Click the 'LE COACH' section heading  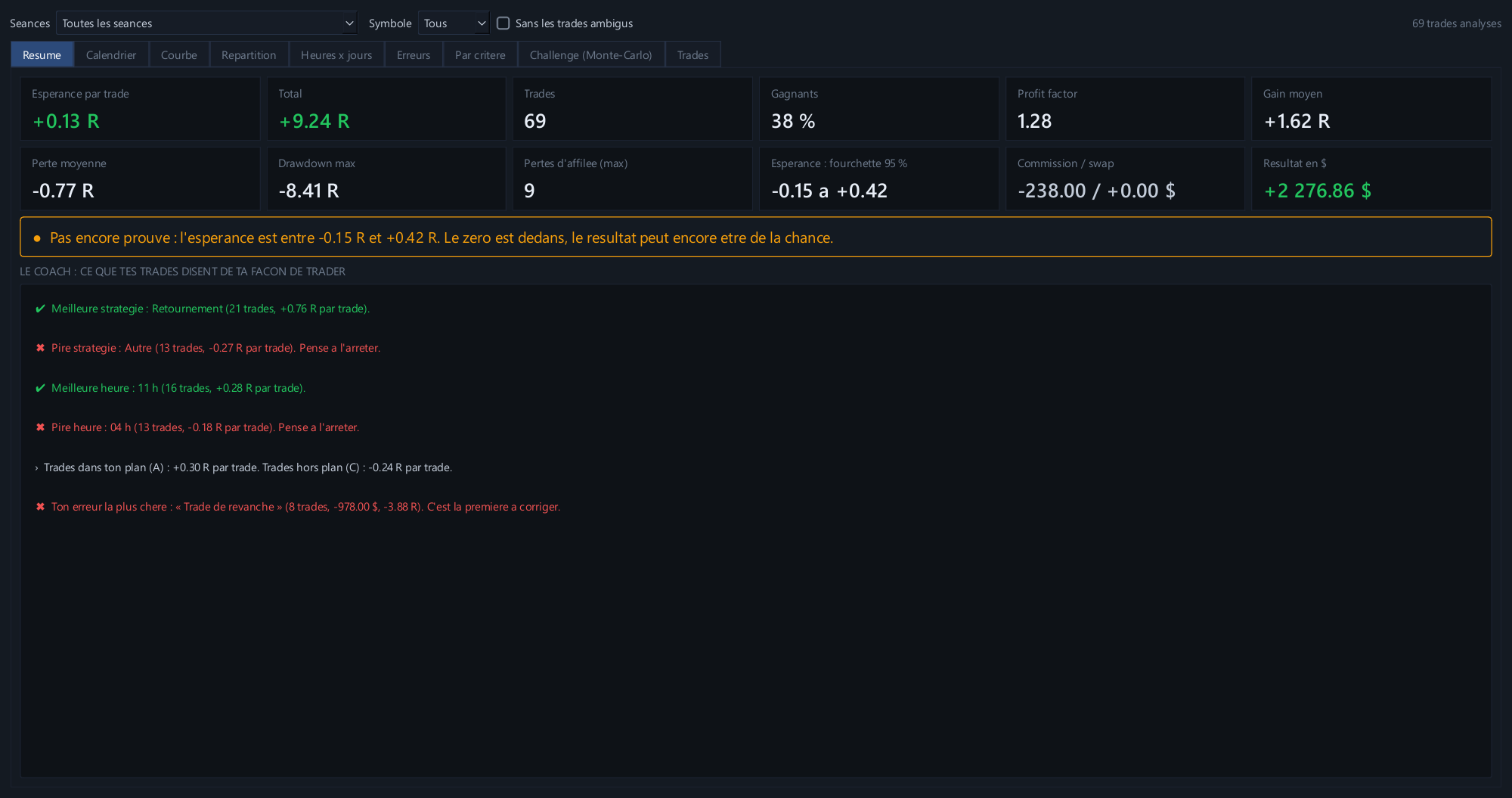(182, 272)
